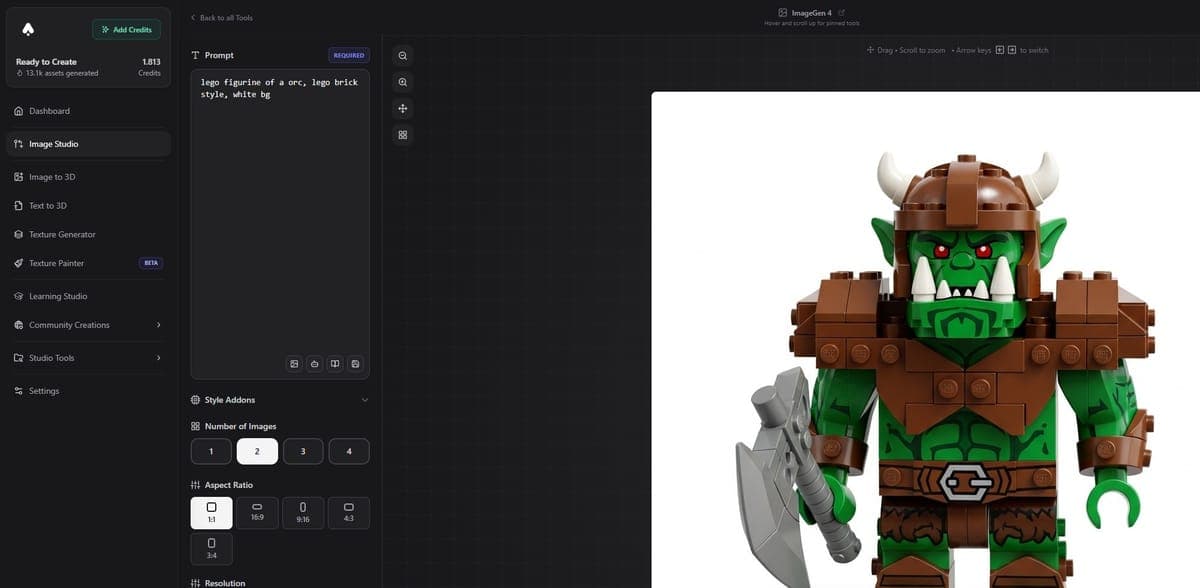Click the BETA badge next to Texture Painter
The width and height of the screenshot is (1200, 588).
(150, 263)
